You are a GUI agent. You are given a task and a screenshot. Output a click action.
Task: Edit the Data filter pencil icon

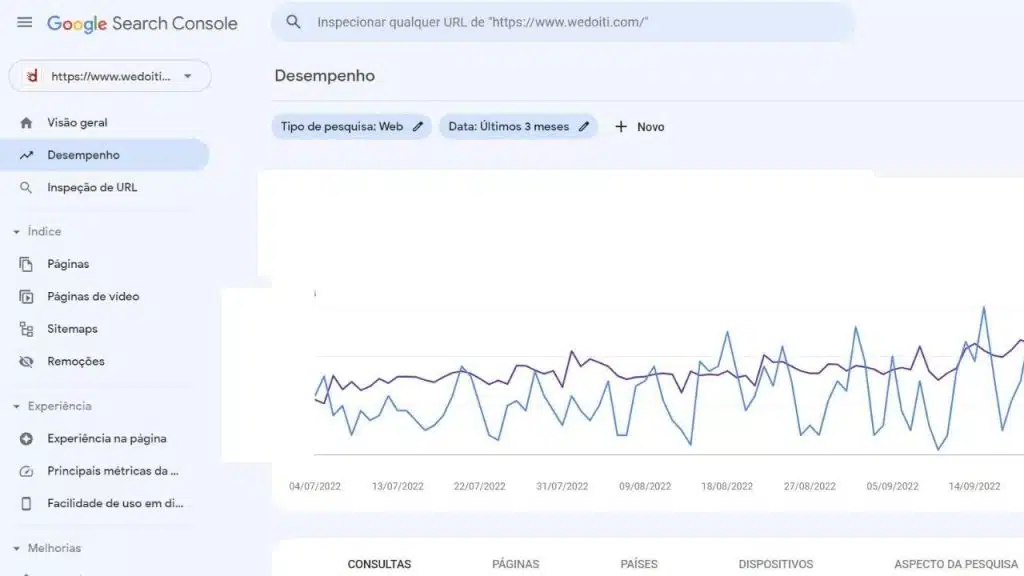pyautogui.click(x=584, y=127)
